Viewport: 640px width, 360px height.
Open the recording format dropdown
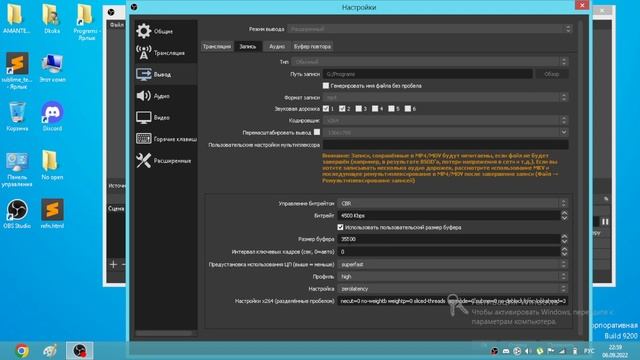click(x=445, y=98)
